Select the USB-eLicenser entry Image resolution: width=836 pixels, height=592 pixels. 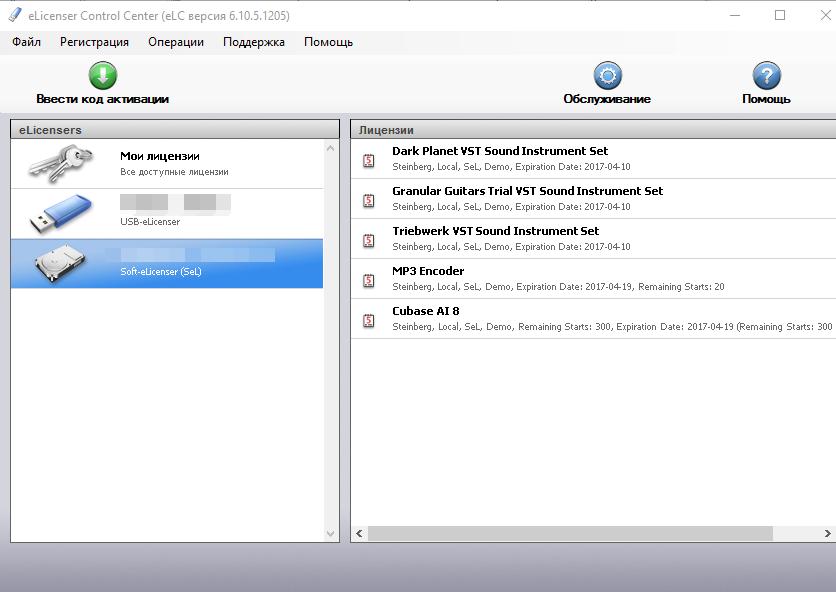point(167,213)
